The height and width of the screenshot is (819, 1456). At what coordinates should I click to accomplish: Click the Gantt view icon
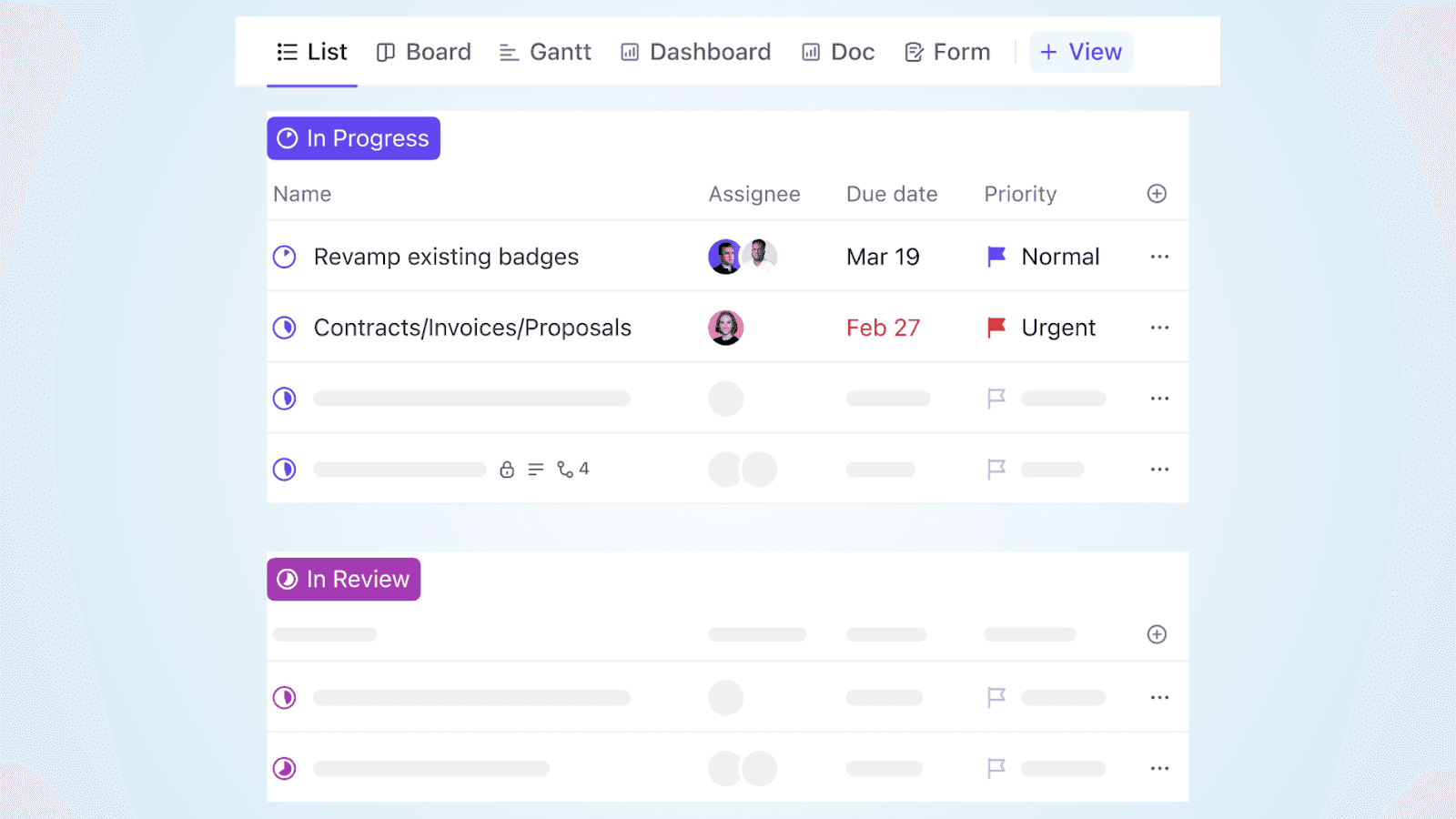509,52
